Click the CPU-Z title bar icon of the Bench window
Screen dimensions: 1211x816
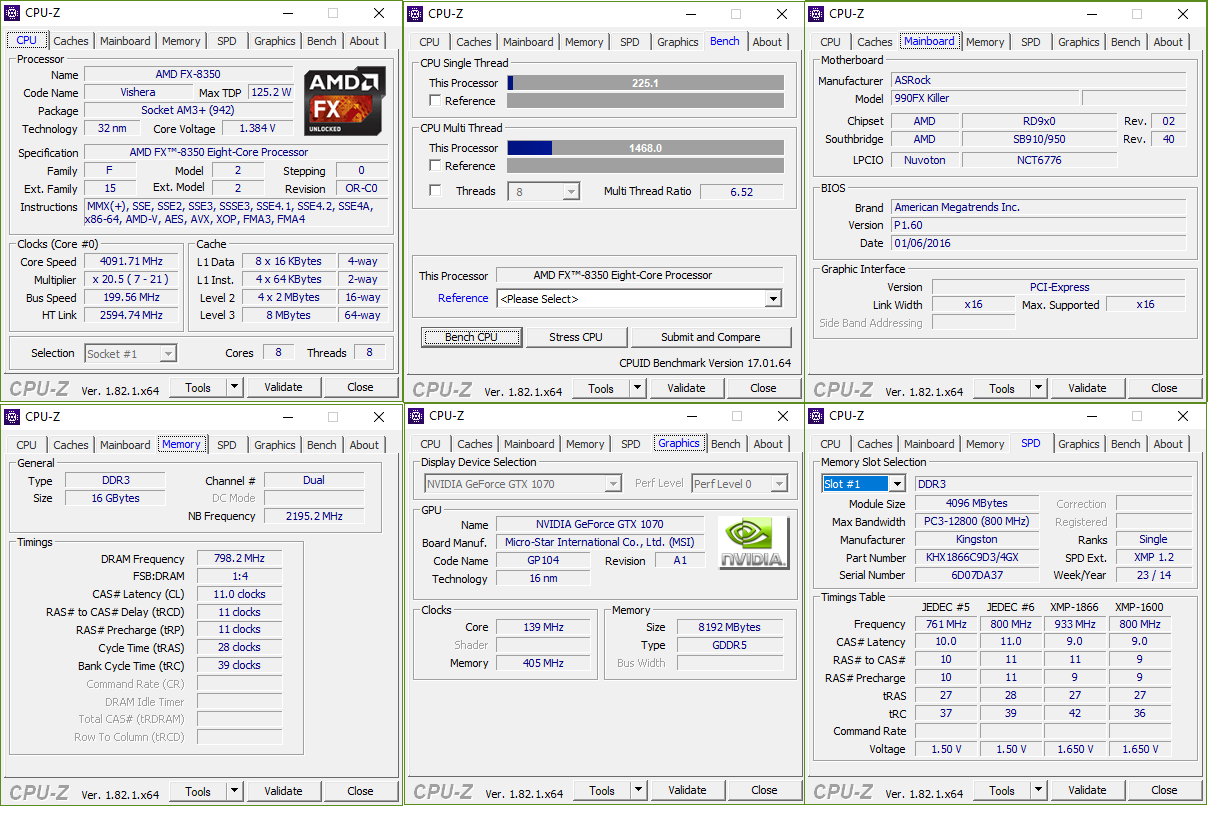click(x=416, y=14)
